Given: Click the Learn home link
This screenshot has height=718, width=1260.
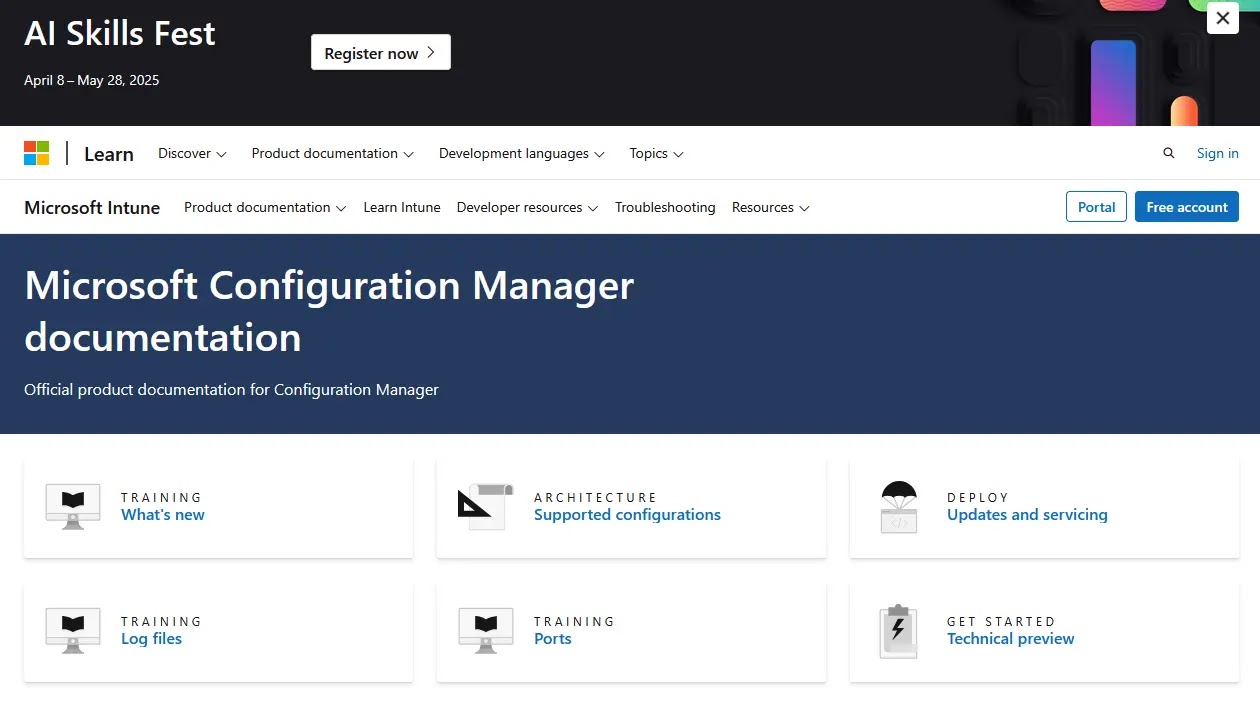Looking at the screenshot, I should (109, 153).
